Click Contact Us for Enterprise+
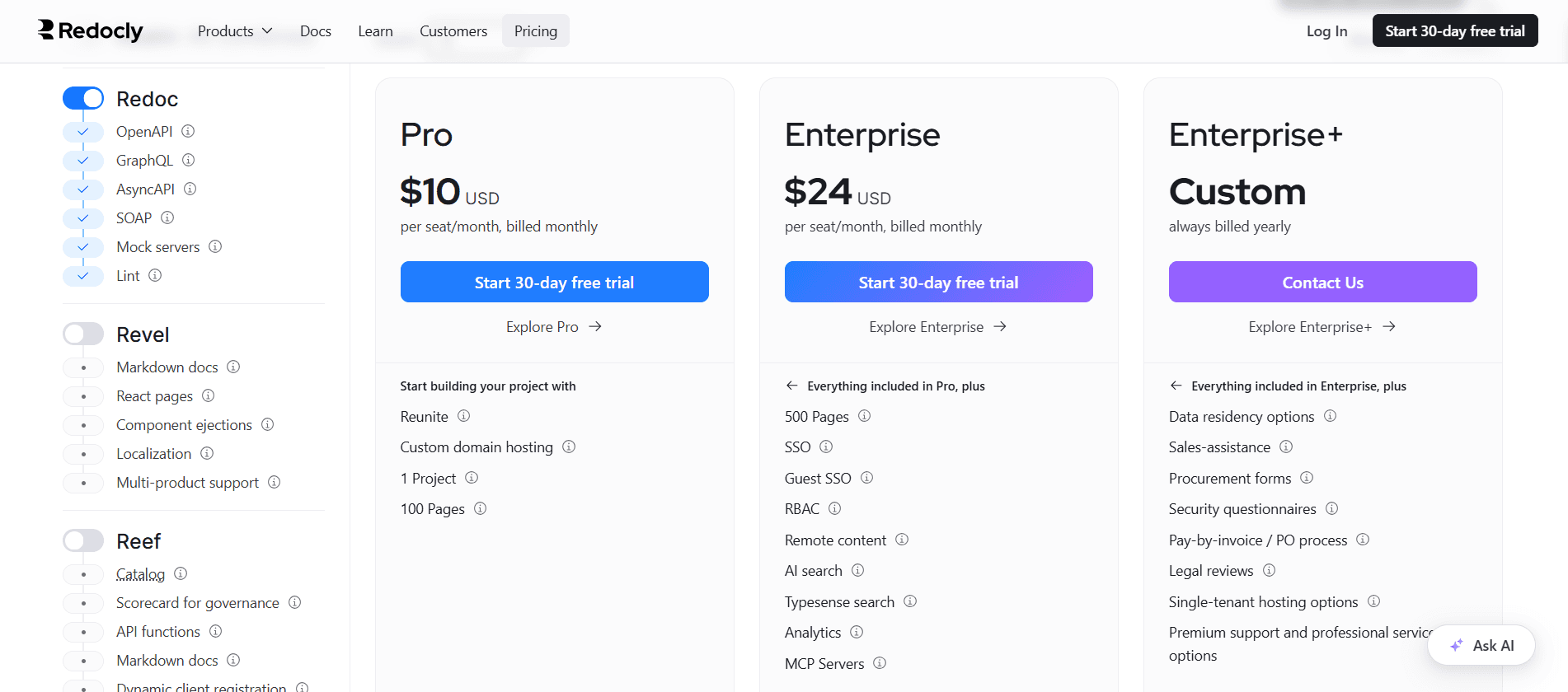Screen dimensions: 1568x692 [1322, 282]
